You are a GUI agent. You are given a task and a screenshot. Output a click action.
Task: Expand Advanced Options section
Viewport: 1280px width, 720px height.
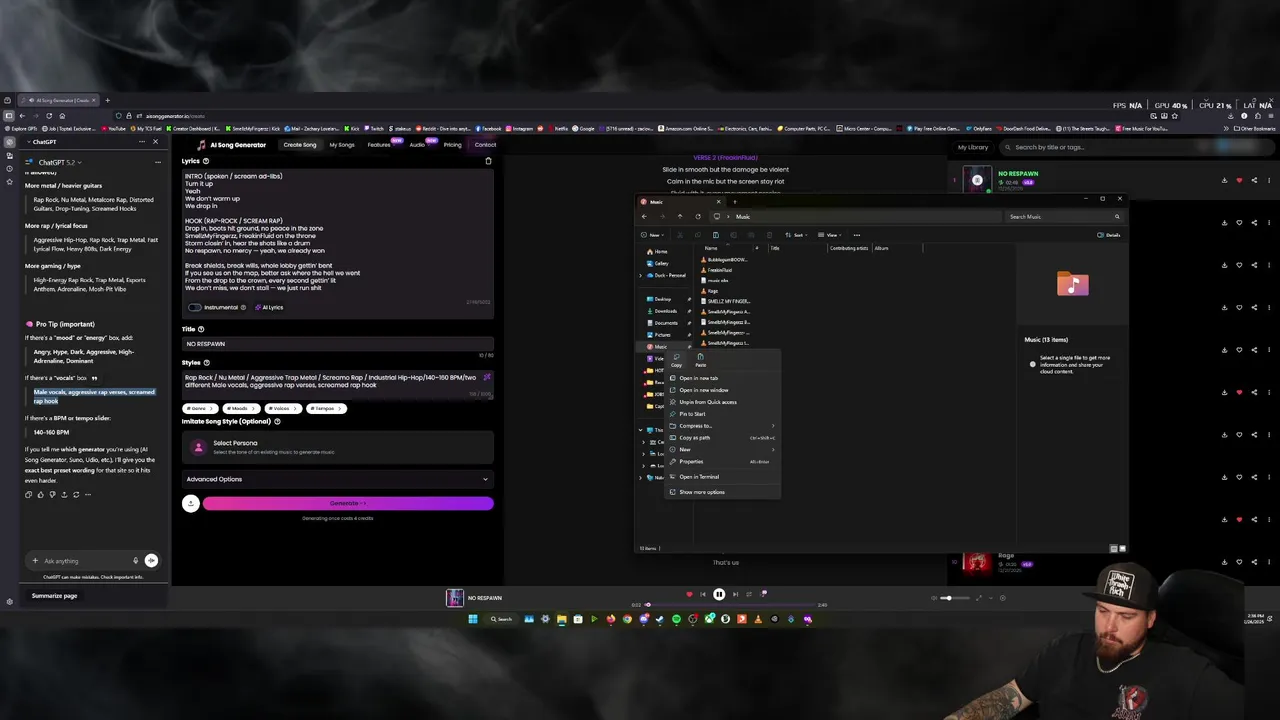coord(337,479)
